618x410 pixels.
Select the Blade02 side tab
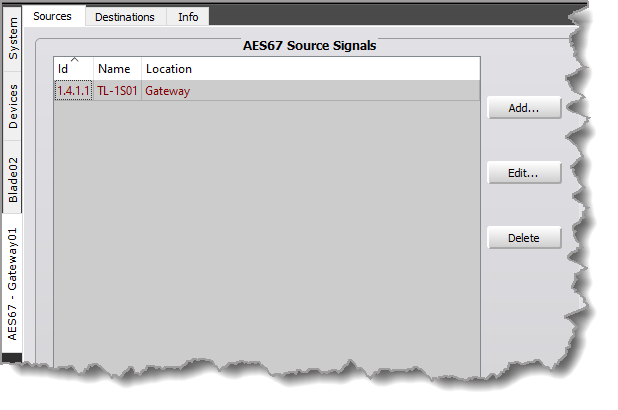tap(13, 179)
